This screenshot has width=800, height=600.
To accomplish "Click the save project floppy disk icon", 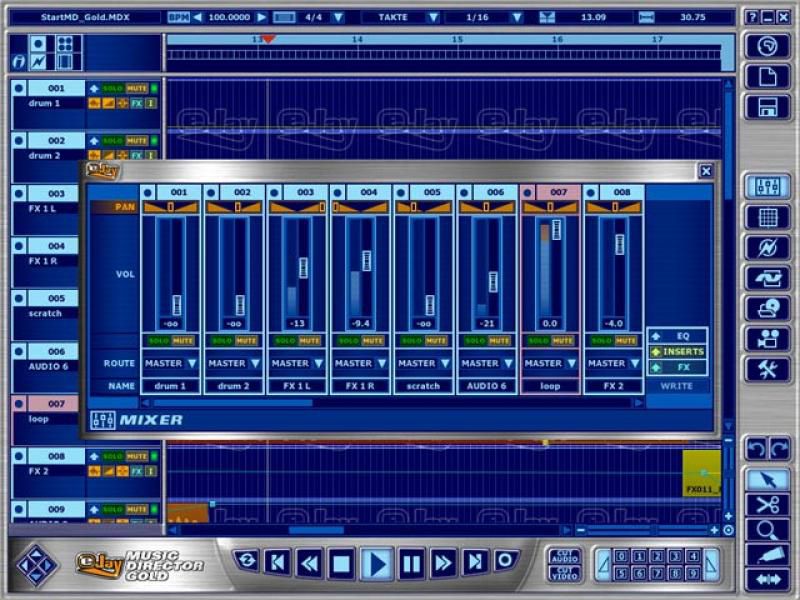I will [767, 107].
